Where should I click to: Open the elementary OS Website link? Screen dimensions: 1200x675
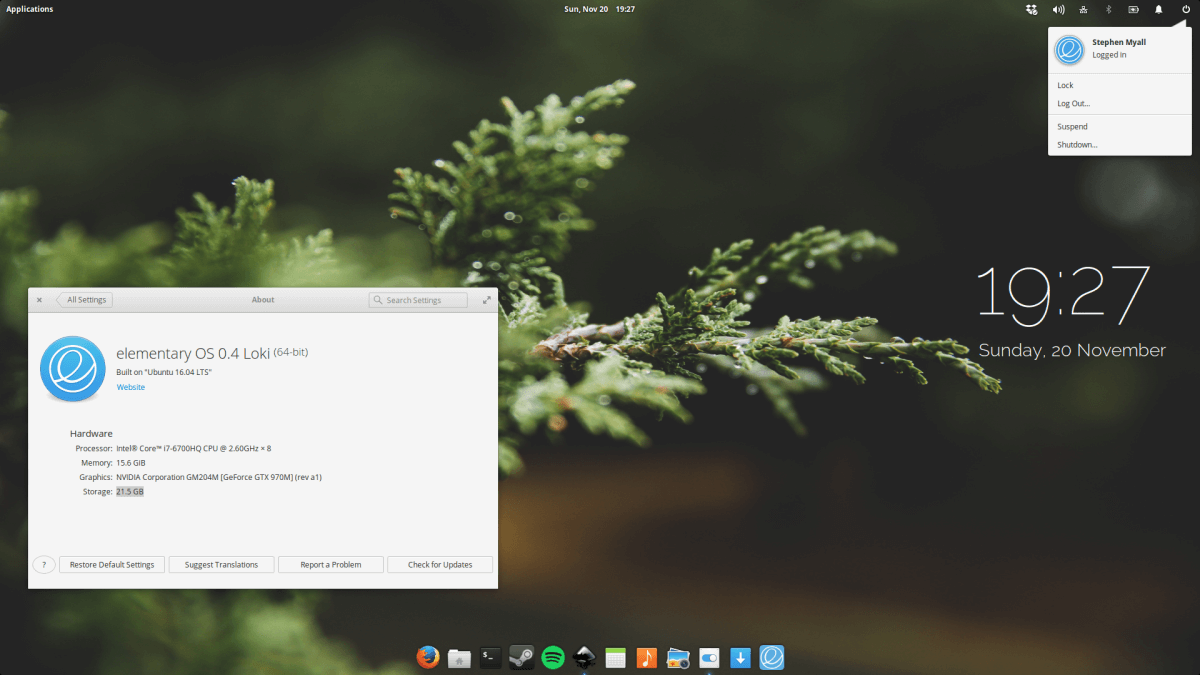pos(131,387)
